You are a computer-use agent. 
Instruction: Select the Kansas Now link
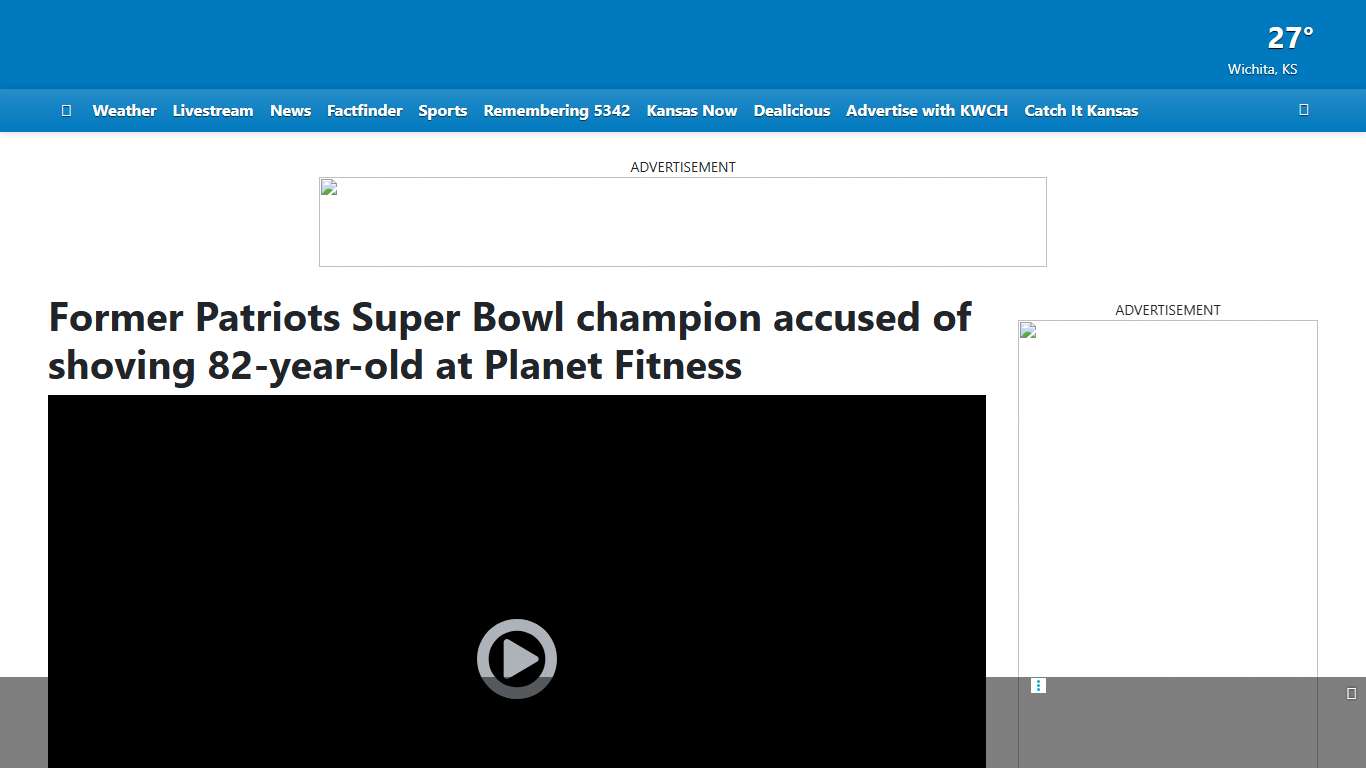[691, 110]
